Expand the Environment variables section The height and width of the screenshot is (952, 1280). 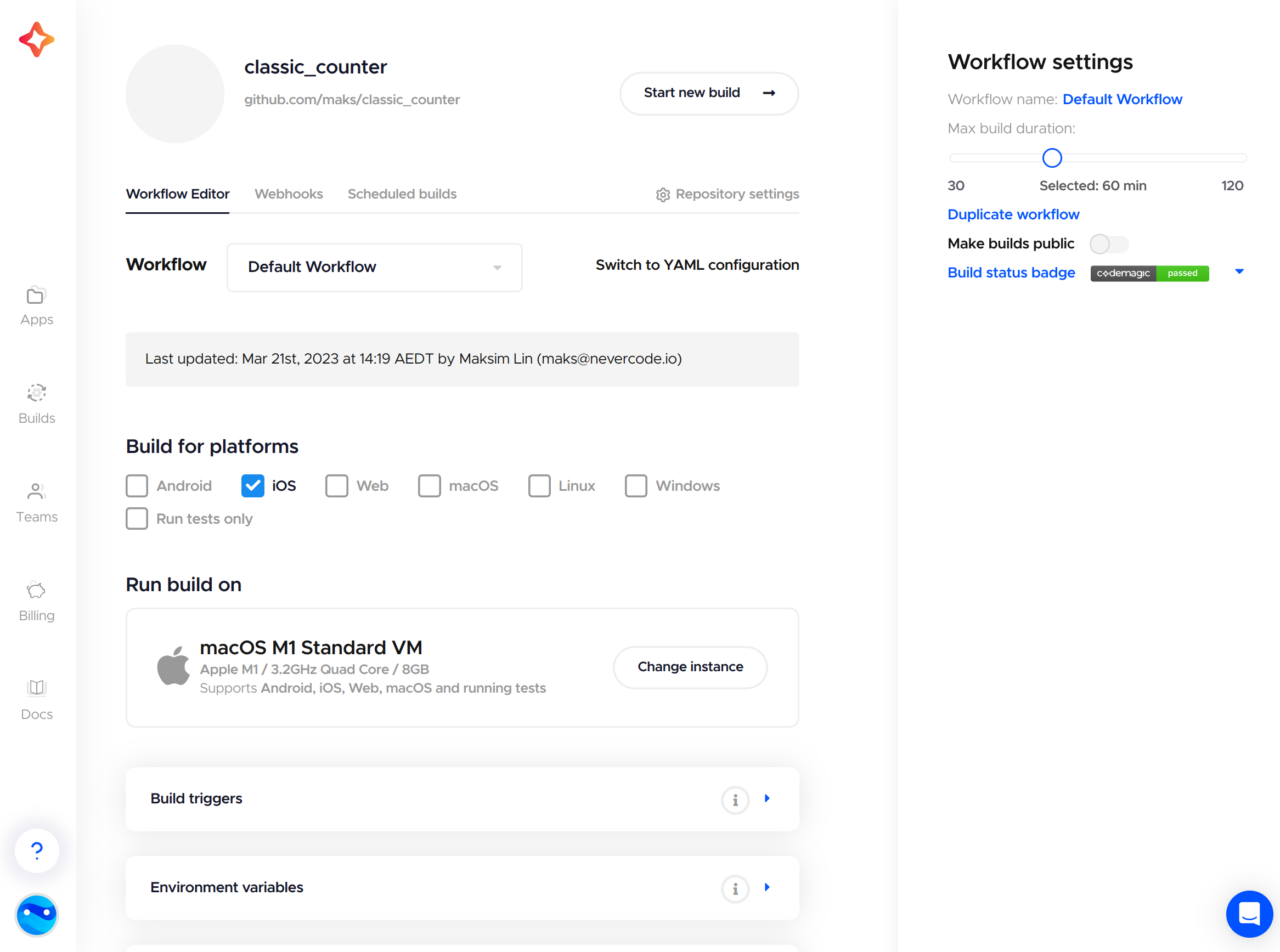(767, 887)
